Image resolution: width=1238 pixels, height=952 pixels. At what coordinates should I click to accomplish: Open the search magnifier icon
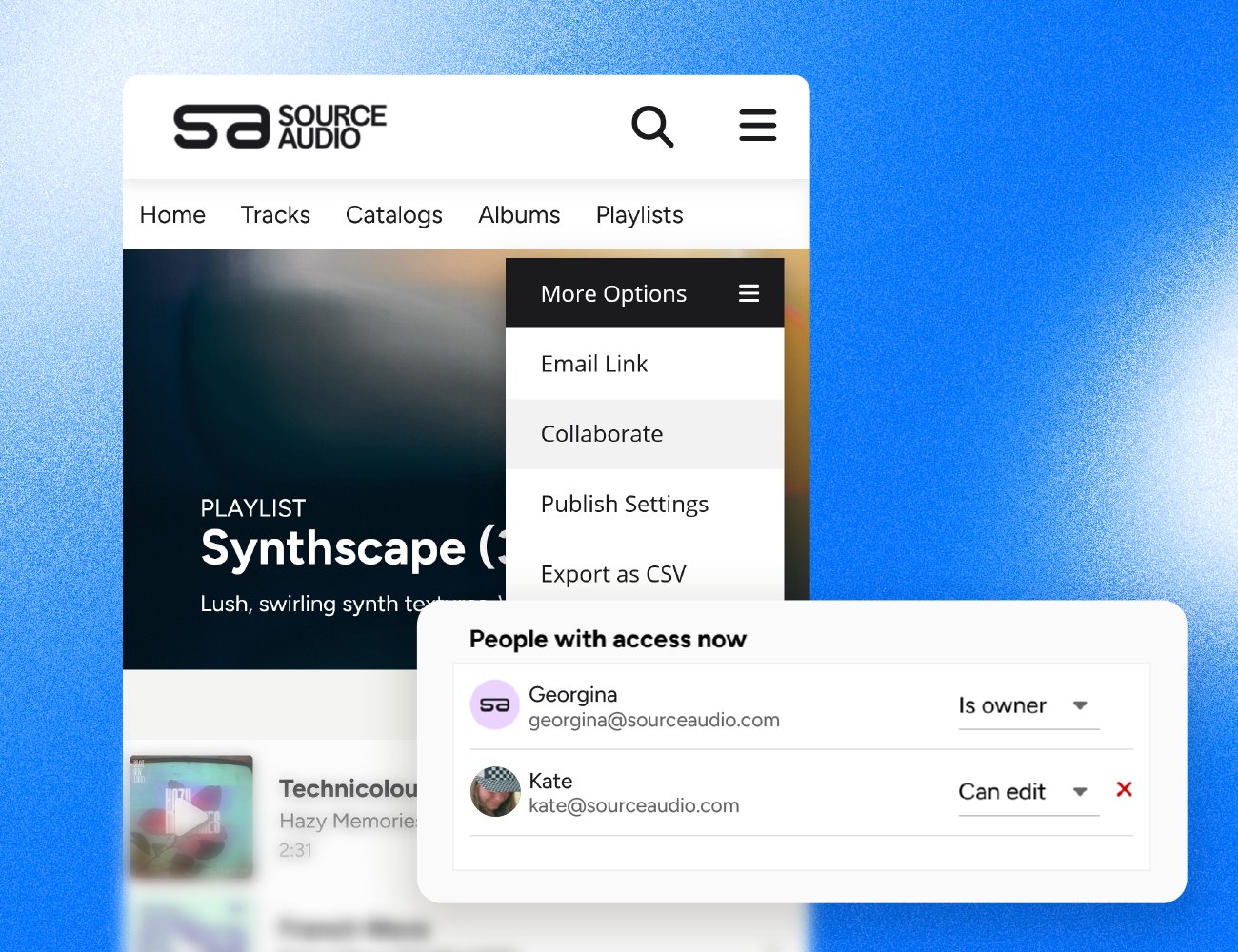point(653,127)
